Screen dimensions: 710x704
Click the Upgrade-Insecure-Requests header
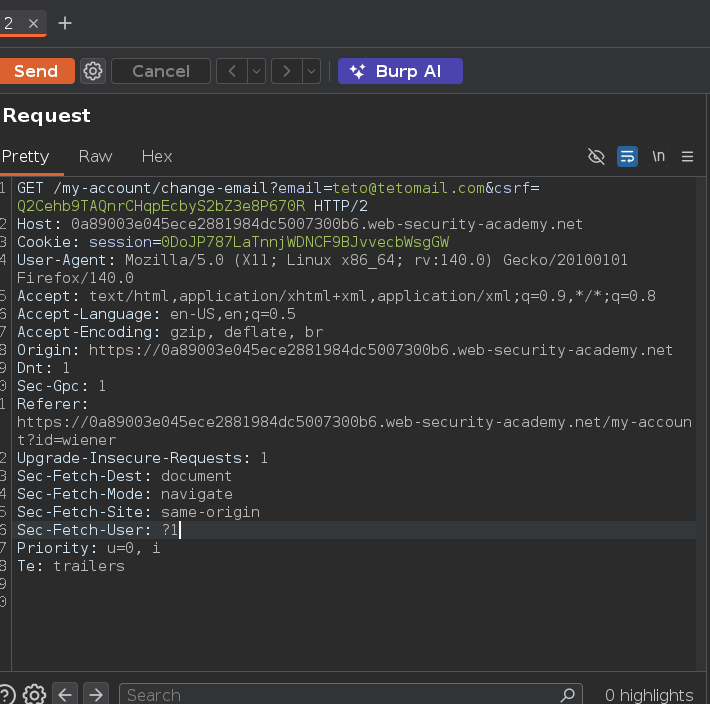click(x=142, y=458)
